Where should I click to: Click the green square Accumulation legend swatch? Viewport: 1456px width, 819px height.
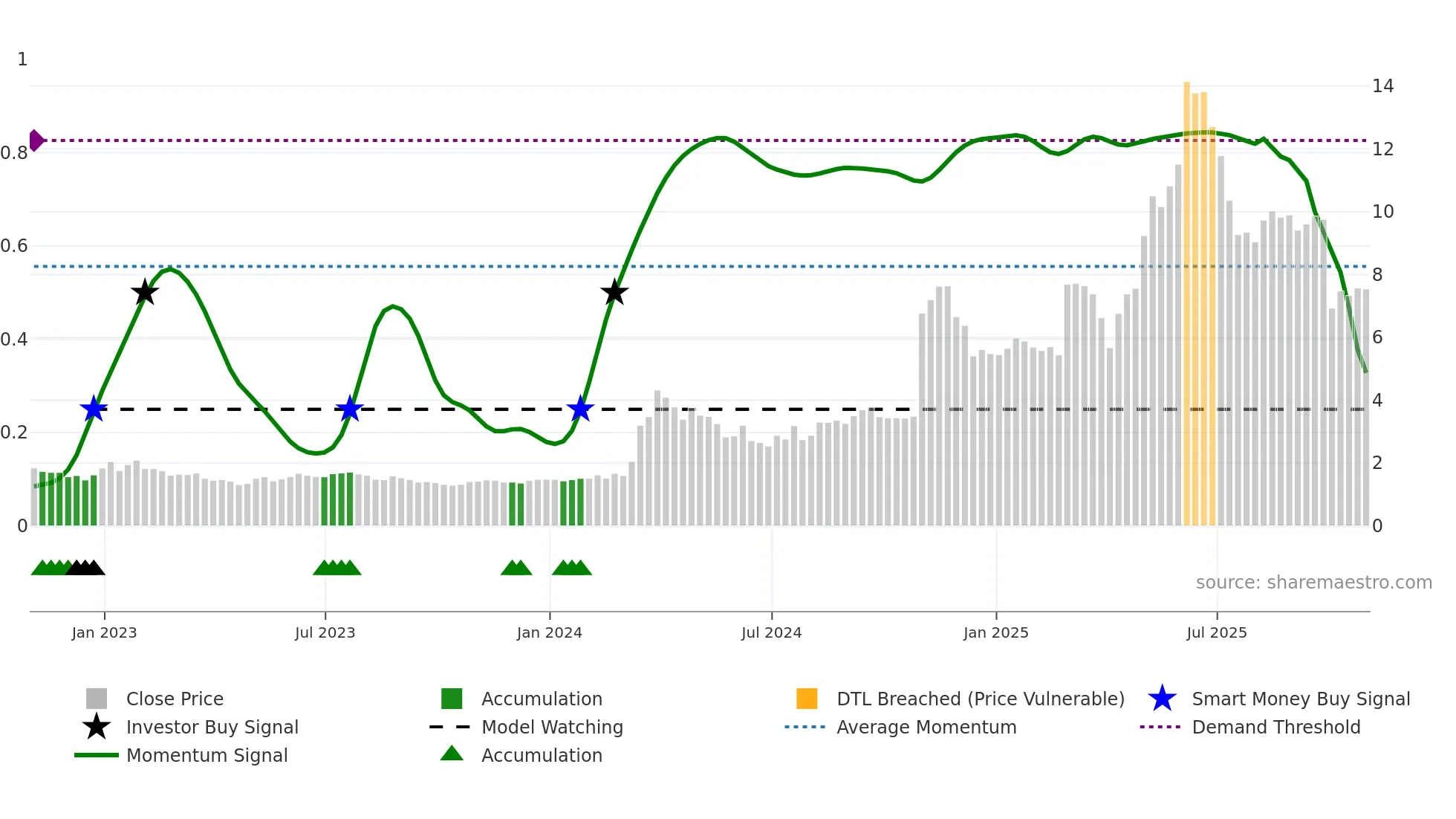pos(452,699)
